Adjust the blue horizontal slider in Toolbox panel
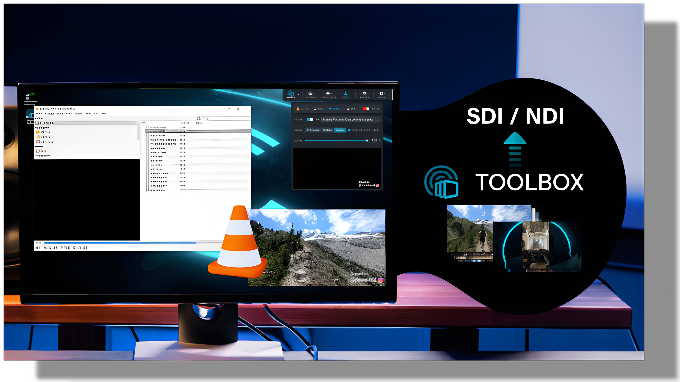Image resolution: width=680 pixels, height=382 pixels. [336, 140]
